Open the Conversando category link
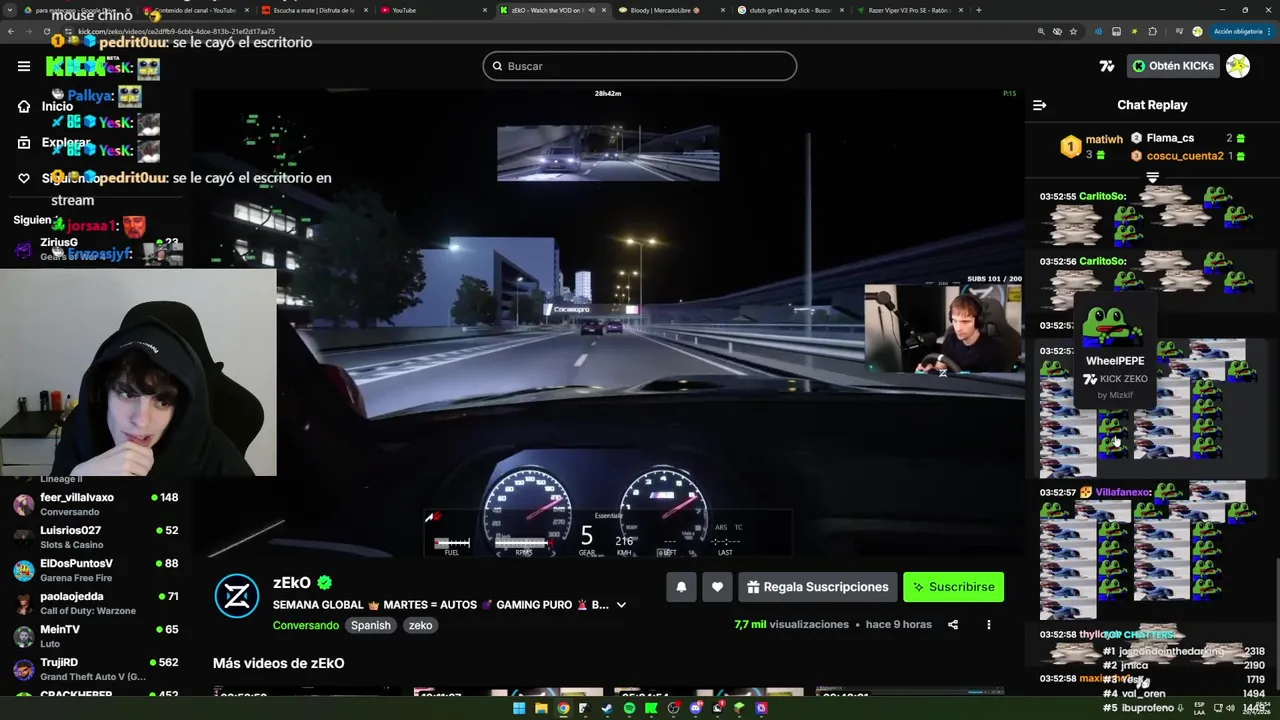The image size is (1280, 720). [x=306, y=625]
